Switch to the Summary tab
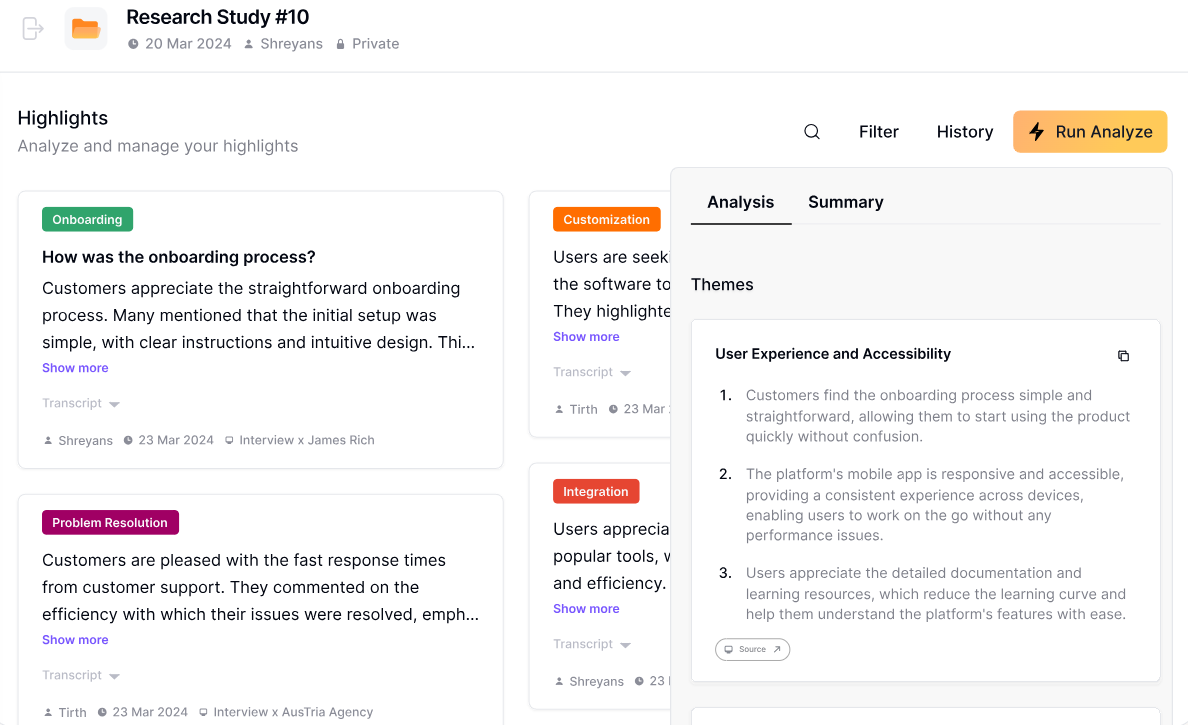This screenshot has height=725, width=1188. 846,202
